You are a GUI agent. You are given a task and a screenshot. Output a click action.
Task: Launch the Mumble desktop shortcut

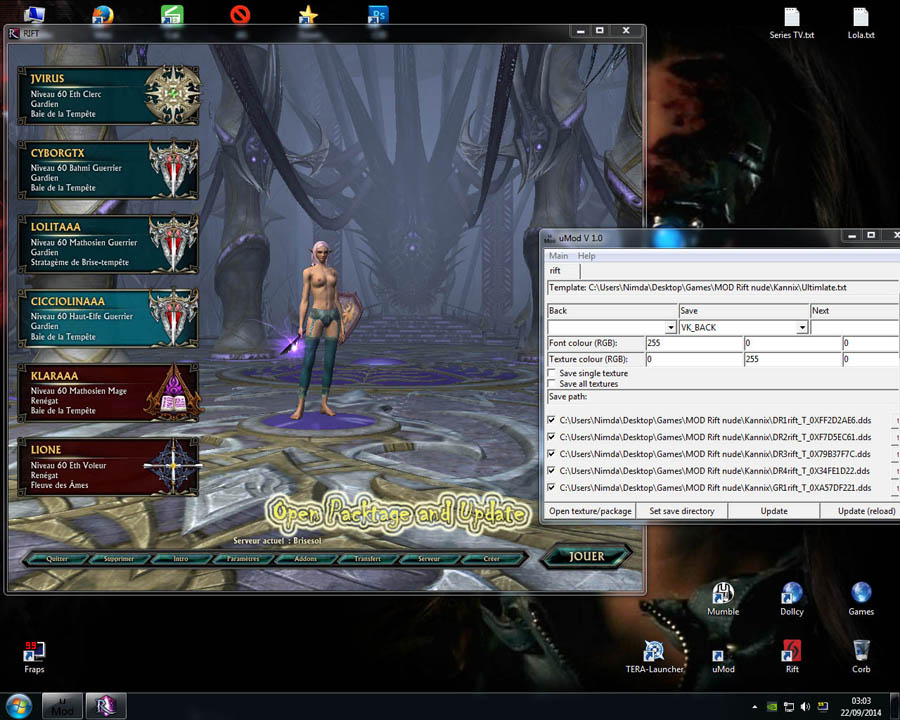click(723, 594)
